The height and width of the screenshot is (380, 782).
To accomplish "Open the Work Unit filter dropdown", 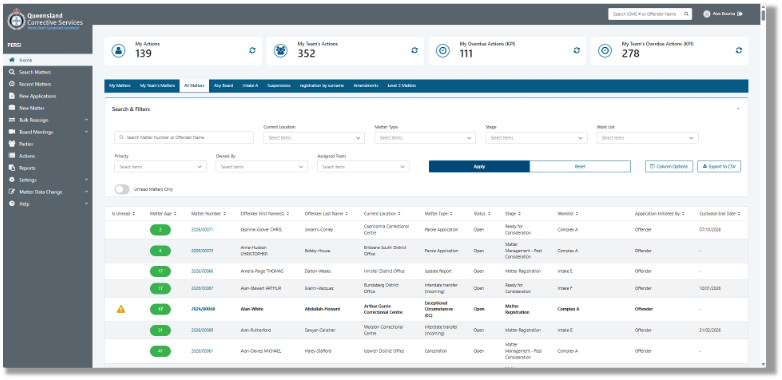I will [647, 138].
